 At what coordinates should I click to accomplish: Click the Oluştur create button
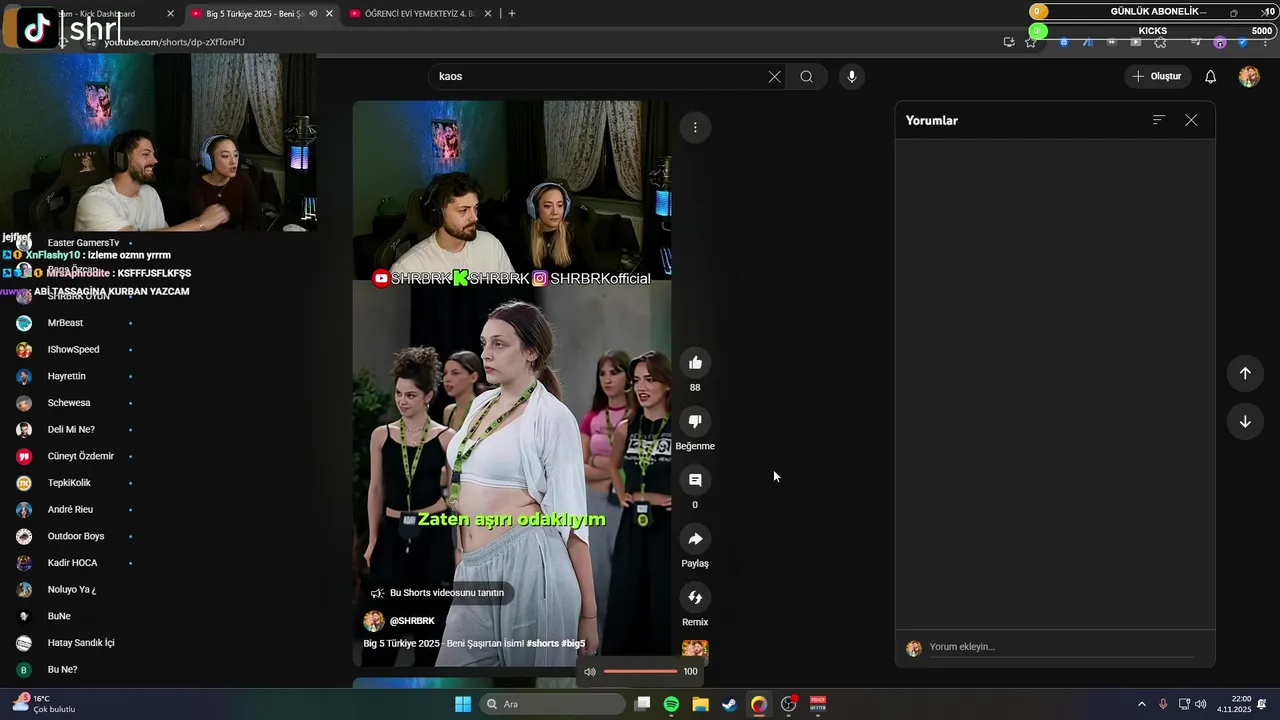click(x=1157, y=77)
